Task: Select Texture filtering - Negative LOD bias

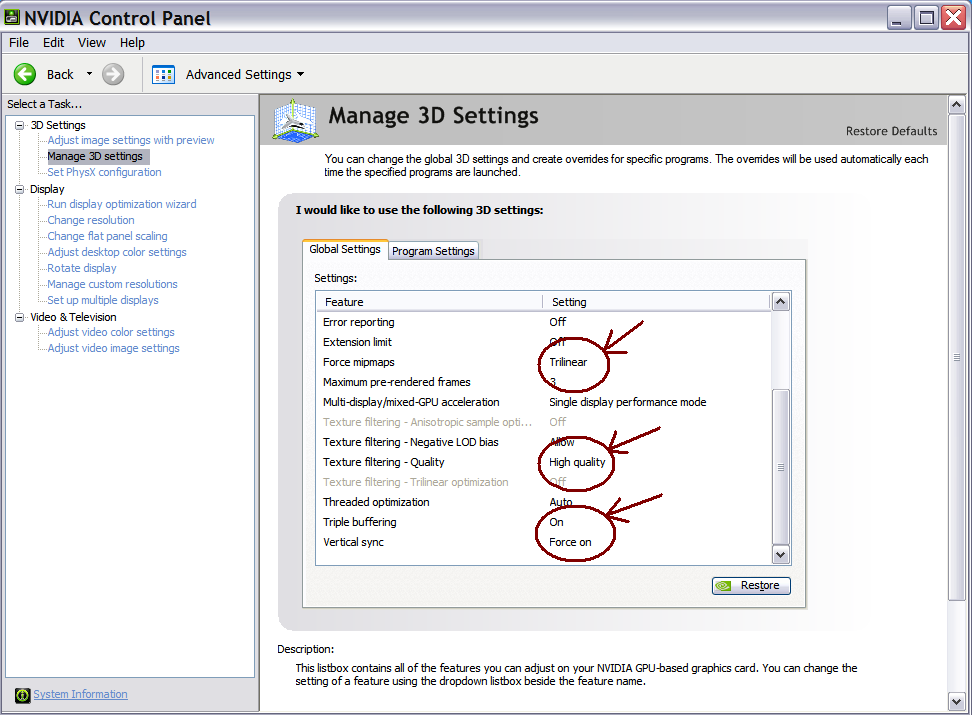Action: (543, 442)
